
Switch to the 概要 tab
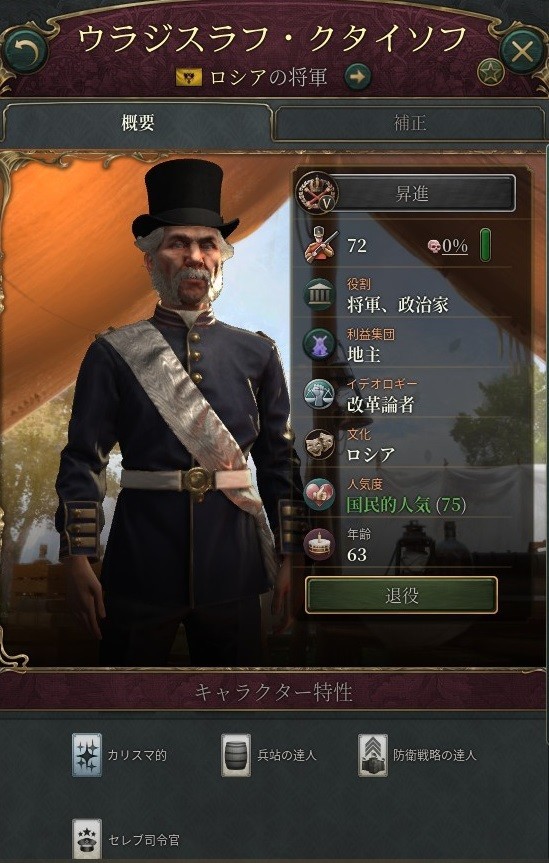pyautogui.click(x=138, y=123)
